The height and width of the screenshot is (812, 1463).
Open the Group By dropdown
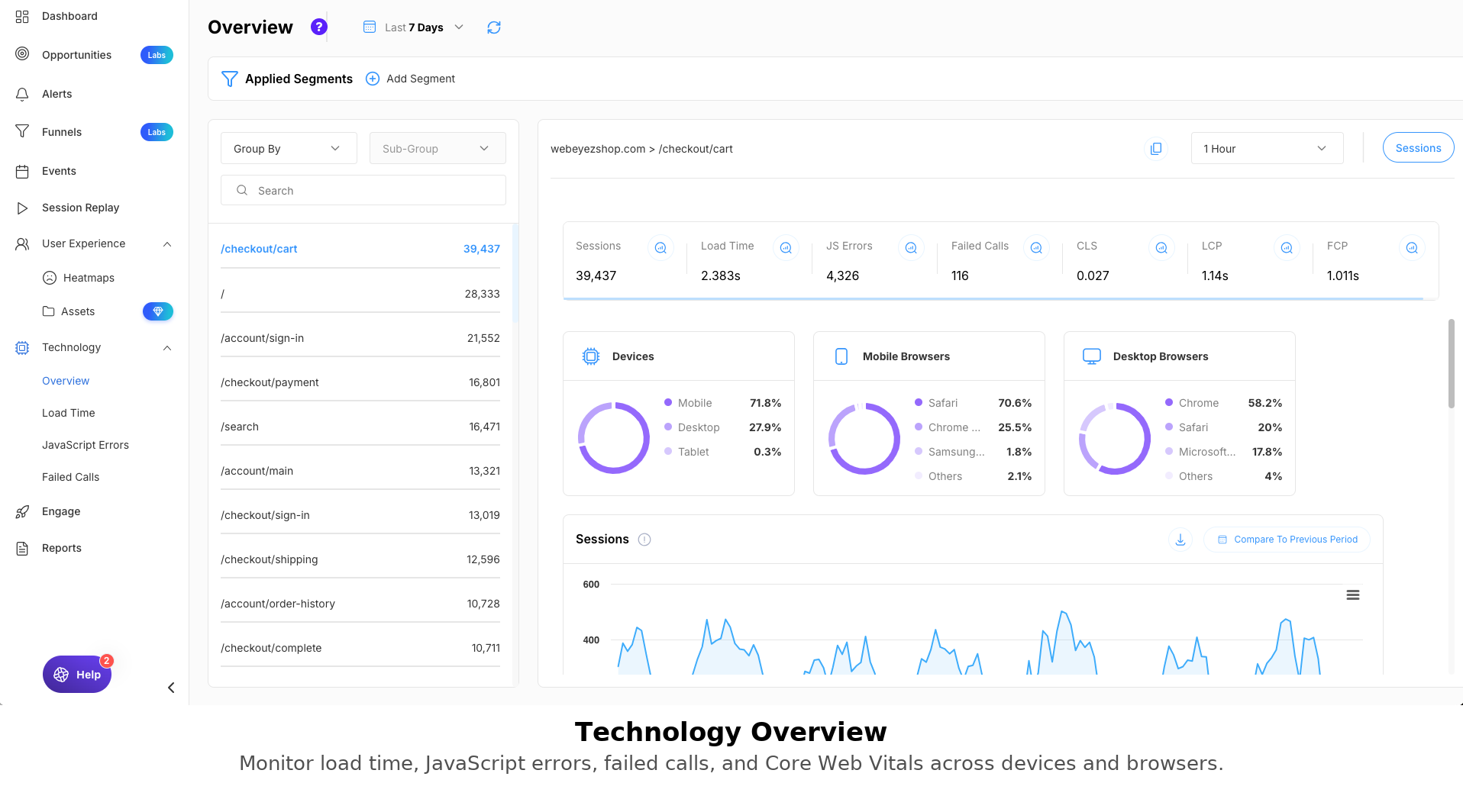click(288, 149)
